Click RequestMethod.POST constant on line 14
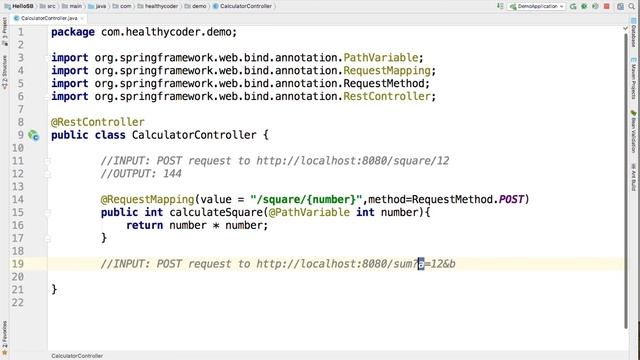 [x=468, y=200]
